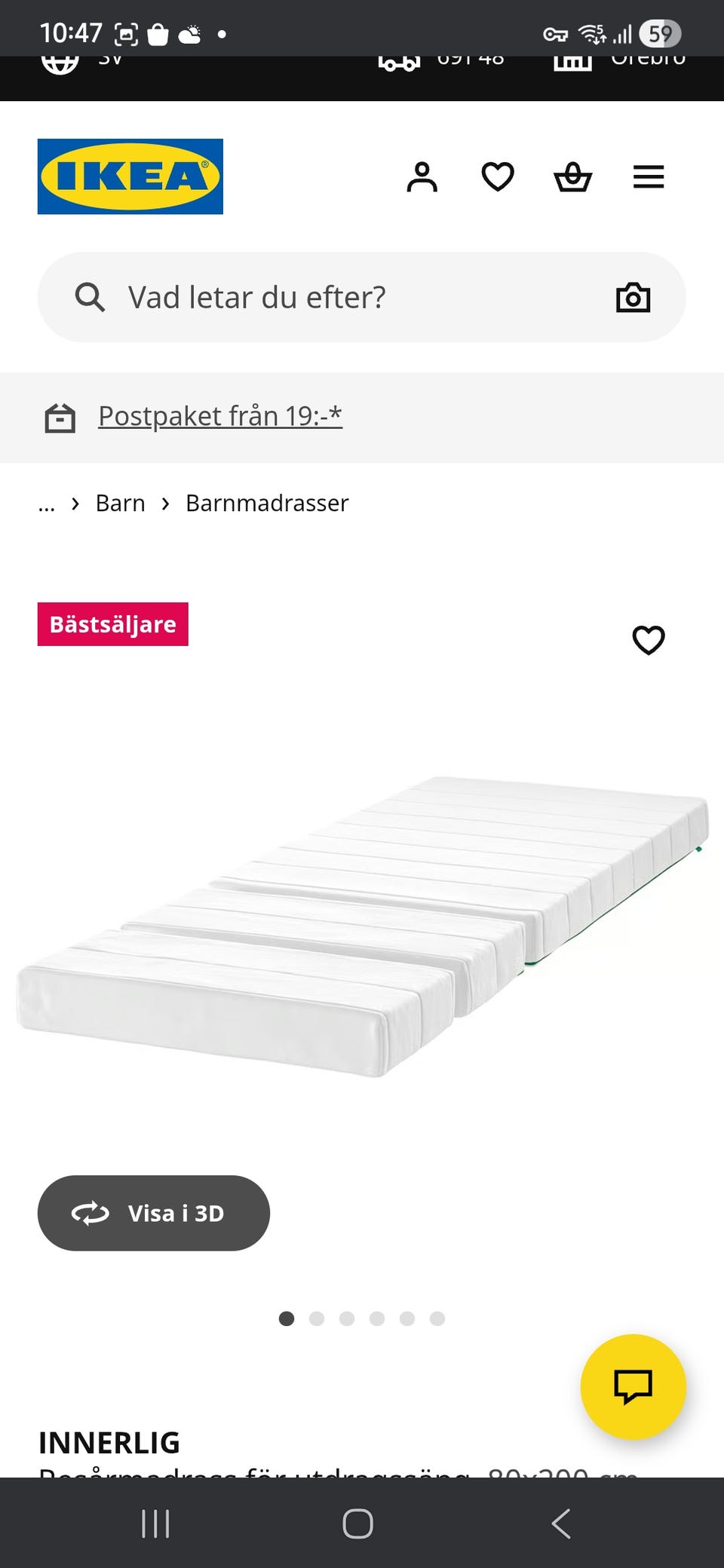Open the yellow chat support button
This screenshot has width=724, height=1568.
pyautogui.click(x=633, y=1386)
